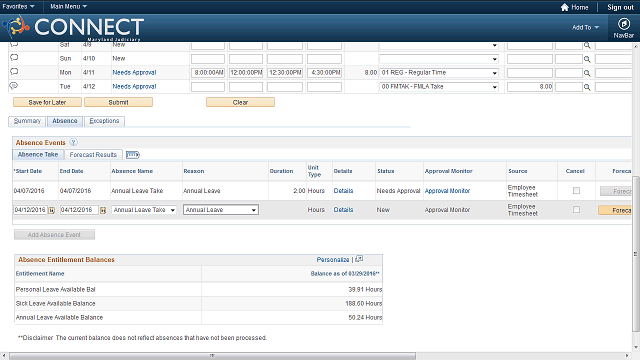Image resolution: width=640 pixels, height=360 pixels.
Task: Open Favorites dropdown menu
Action: point(18,7)
